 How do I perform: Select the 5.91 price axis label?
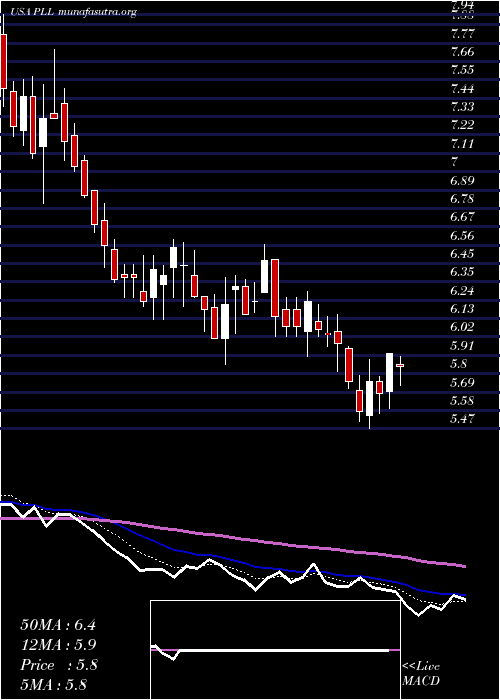coord(462,345)
